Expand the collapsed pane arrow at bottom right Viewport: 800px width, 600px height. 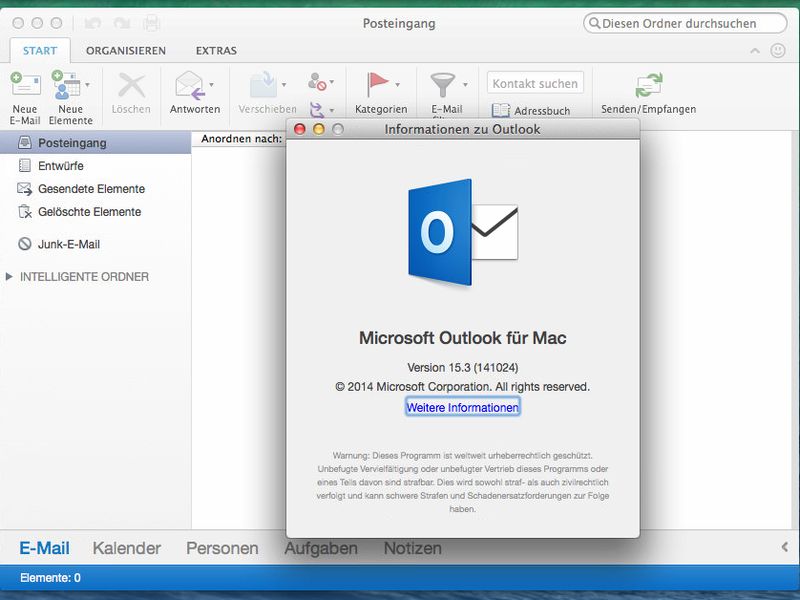pyautogui.click(x=784, y=547)
